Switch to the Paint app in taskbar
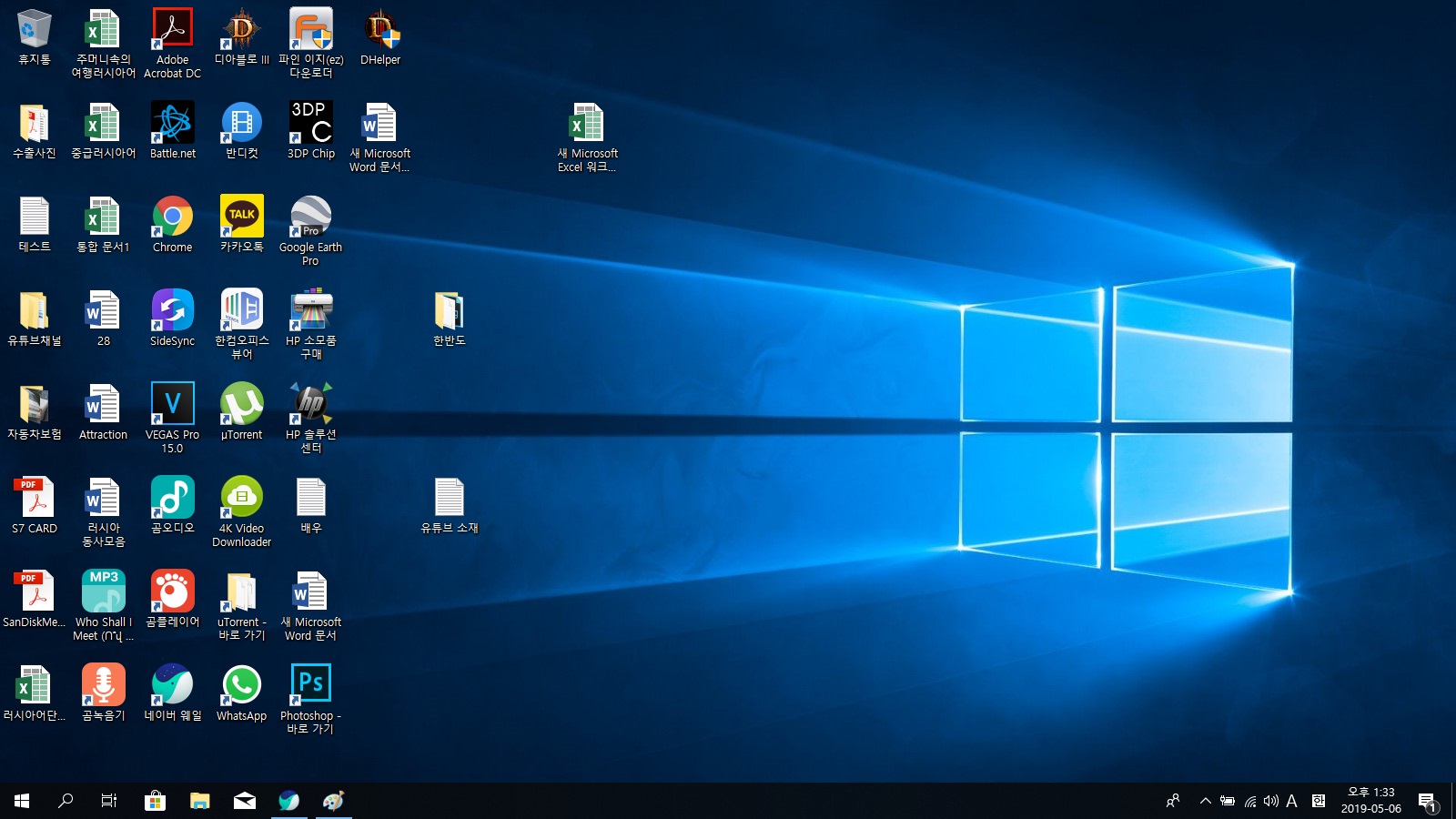The width and height of the screenshot is (1456, 819). point(334,801)
